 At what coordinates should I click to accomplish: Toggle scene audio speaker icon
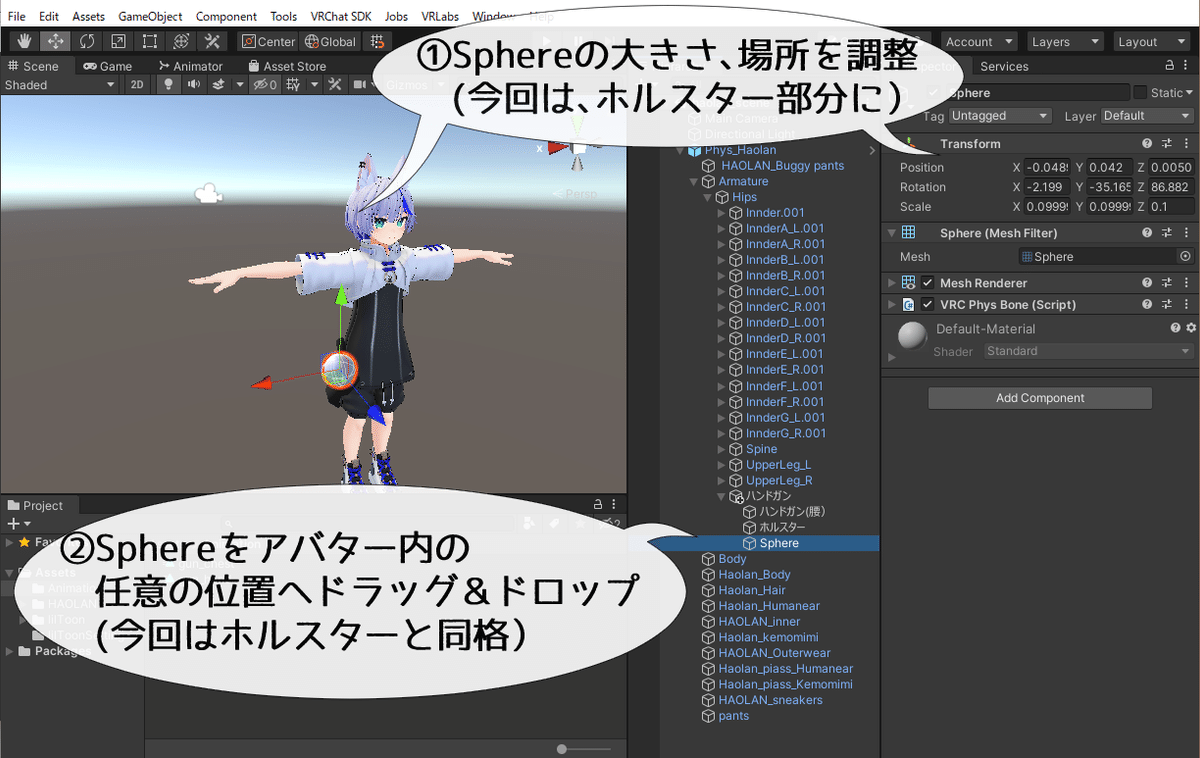(193, 85)
